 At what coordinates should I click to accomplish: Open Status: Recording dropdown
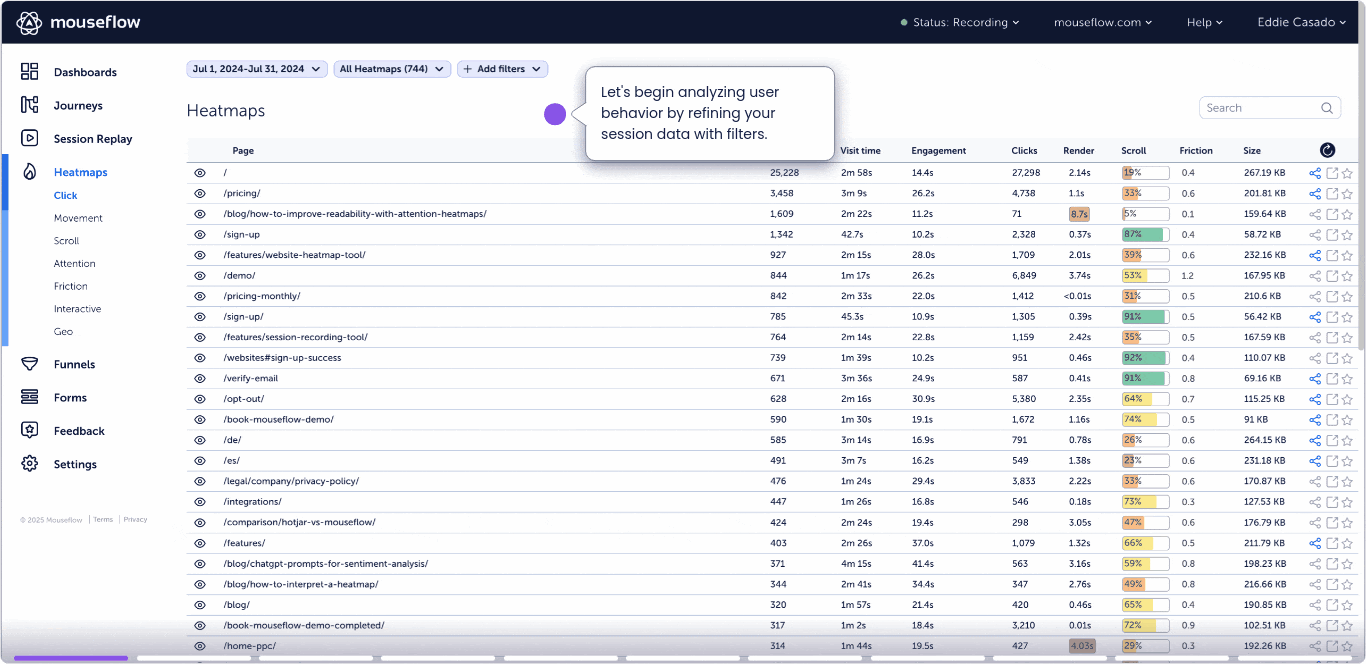point(959,22)
